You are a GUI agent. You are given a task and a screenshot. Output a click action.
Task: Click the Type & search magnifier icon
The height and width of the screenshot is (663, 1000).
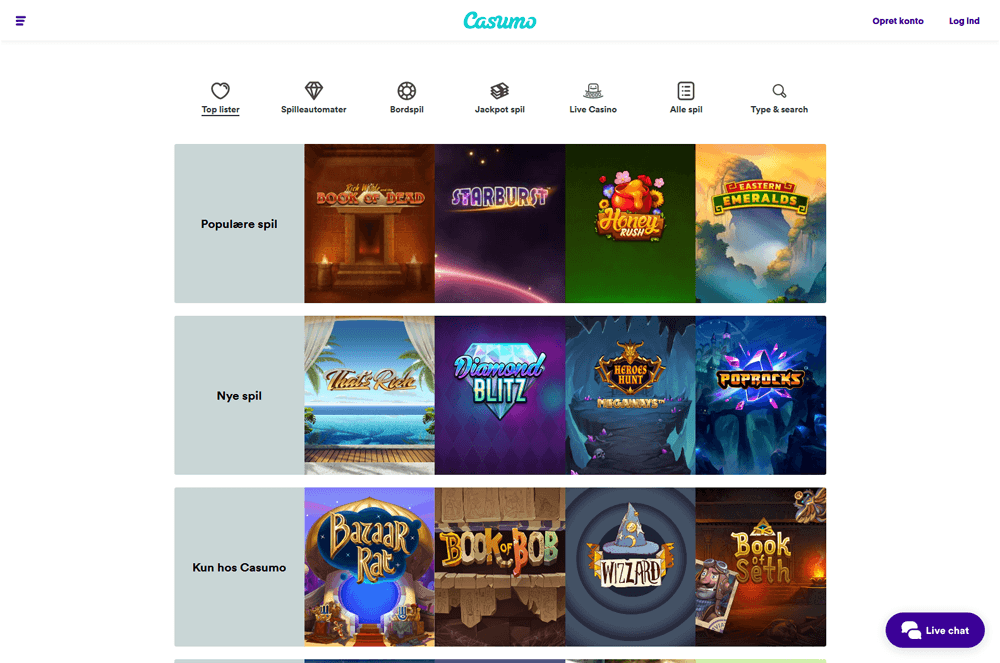(779, 91)
